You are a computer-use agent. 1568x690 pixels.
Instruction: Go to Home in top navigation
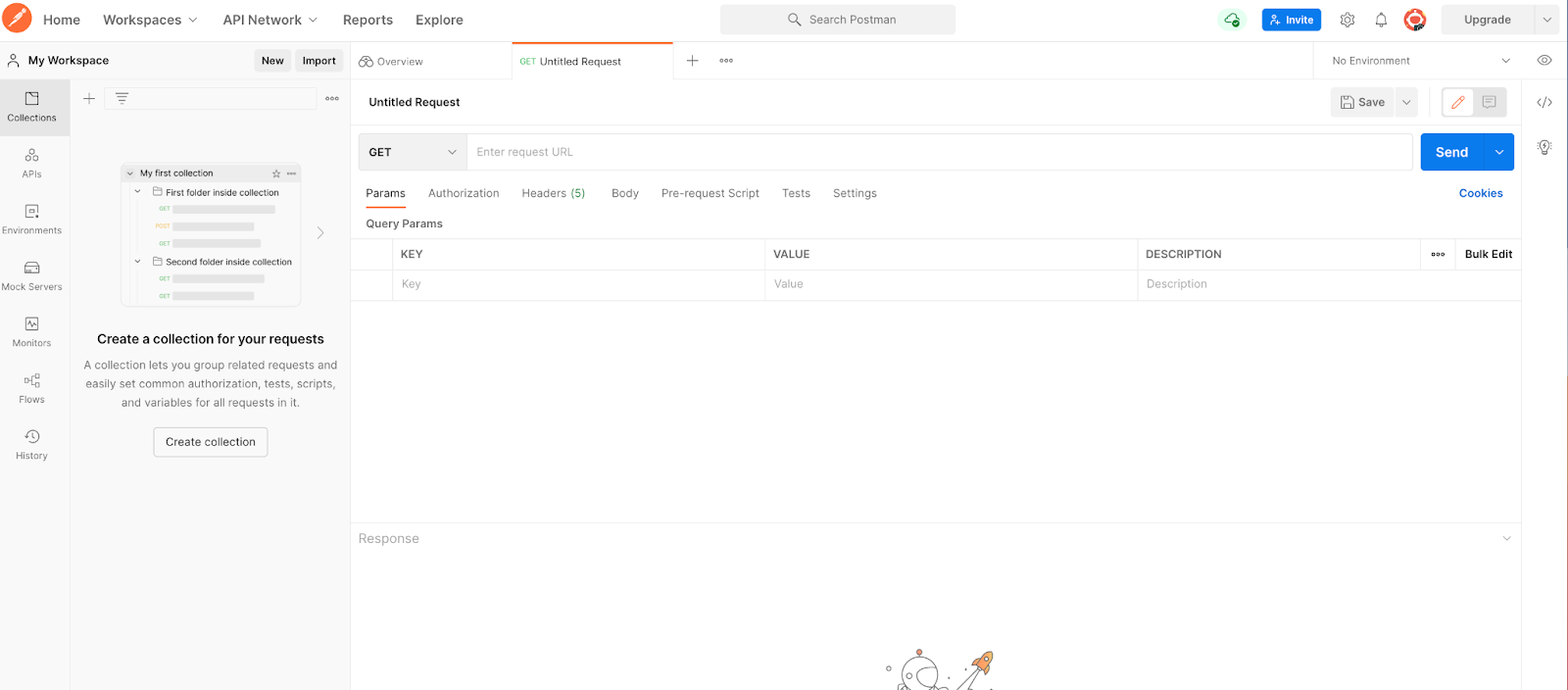click(62, 20)
